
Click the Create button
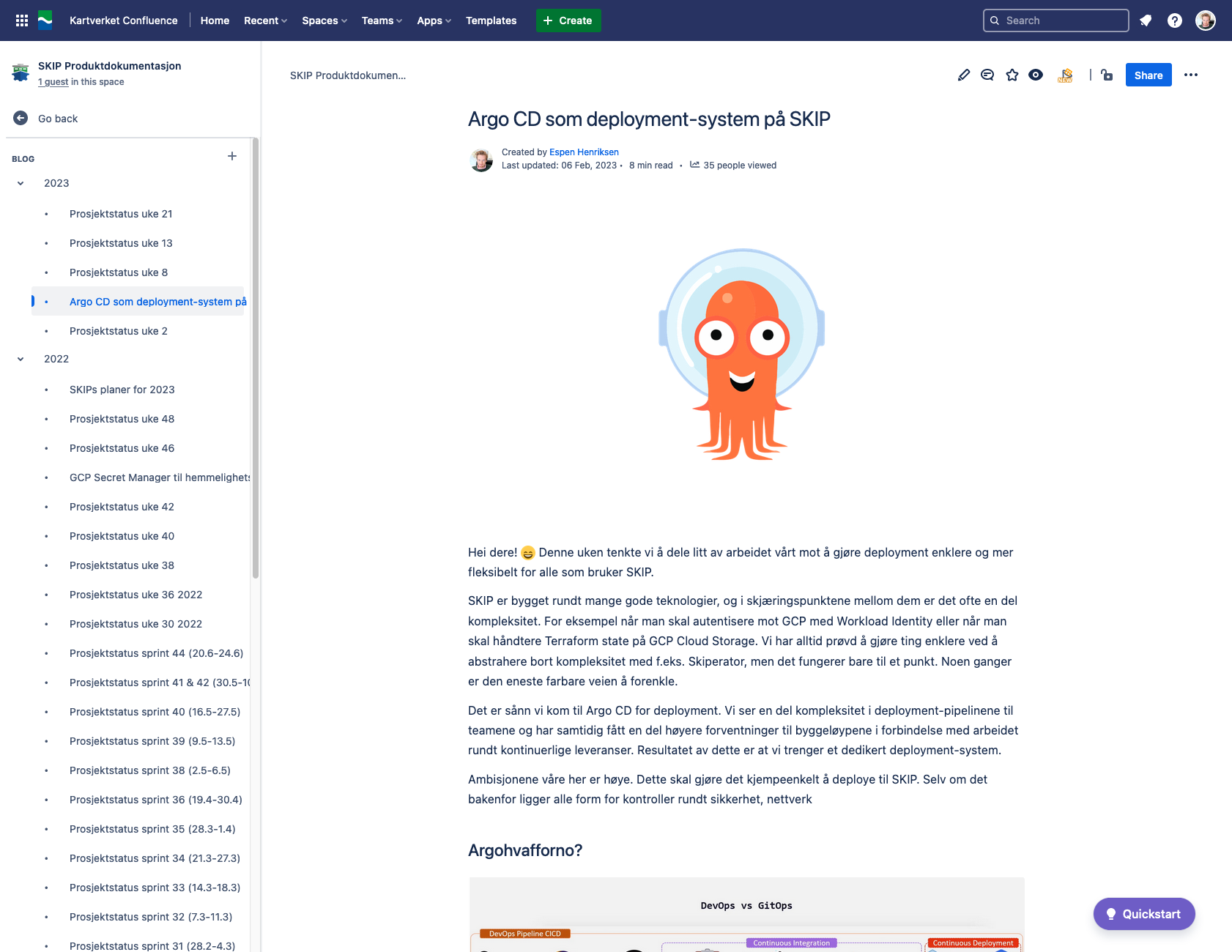tap(568, 21)
